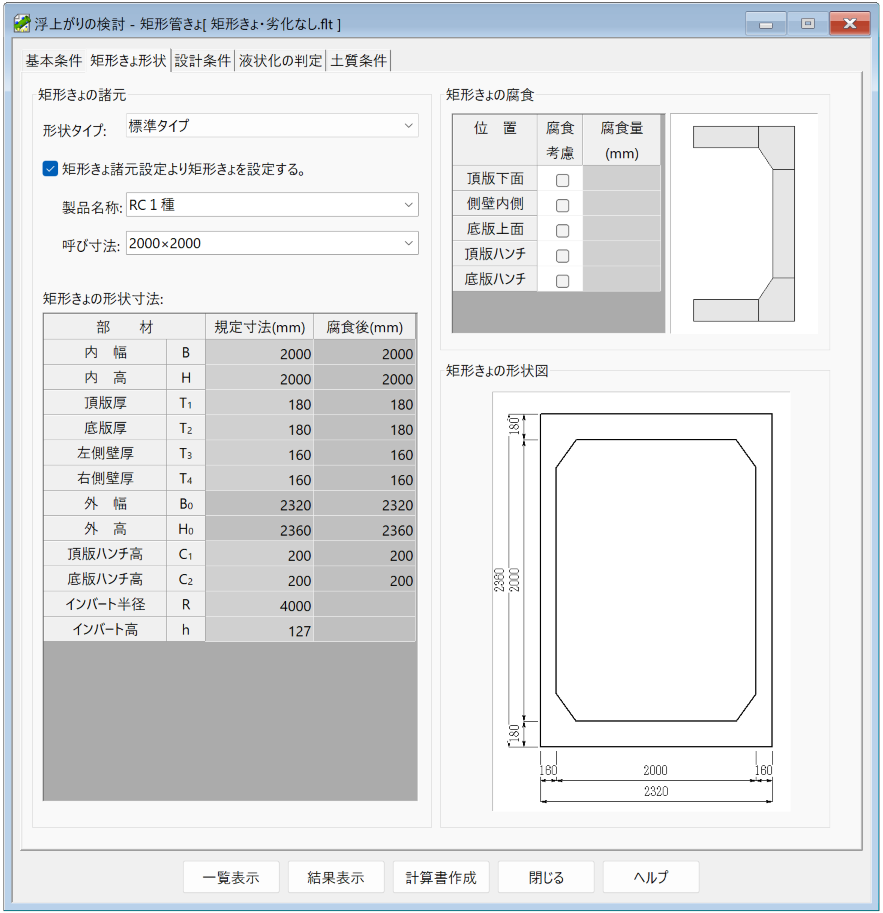Select 外幅 B₀ 規定寸法 value 2320
This screenshot has height=913, width=883.
[259, 504]
